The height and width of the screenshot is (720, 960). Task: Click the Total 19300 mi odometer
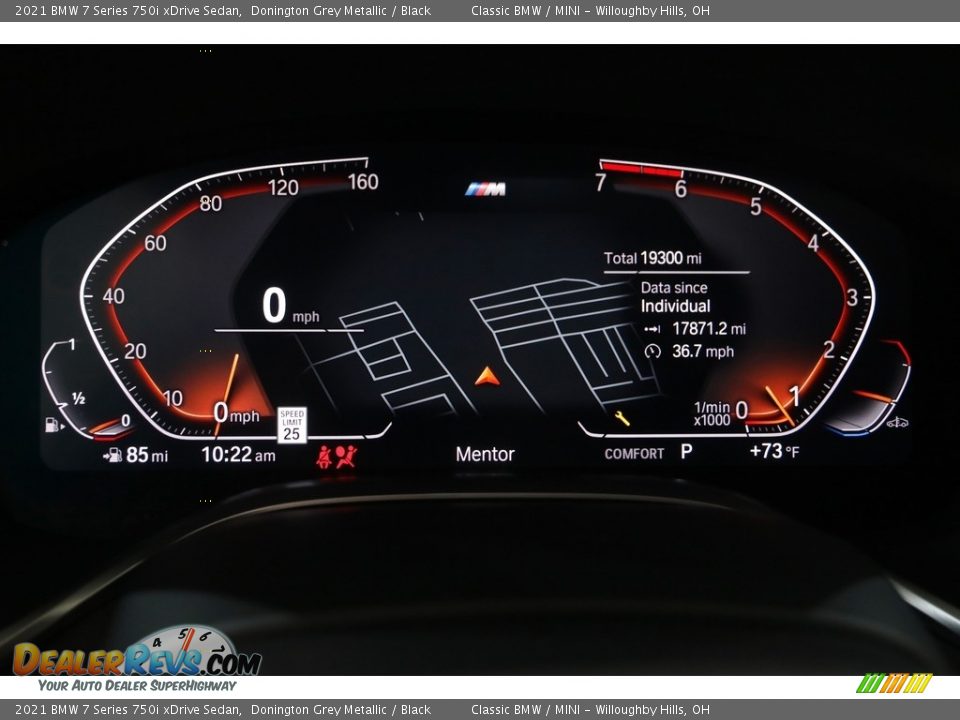click(653, 258)
